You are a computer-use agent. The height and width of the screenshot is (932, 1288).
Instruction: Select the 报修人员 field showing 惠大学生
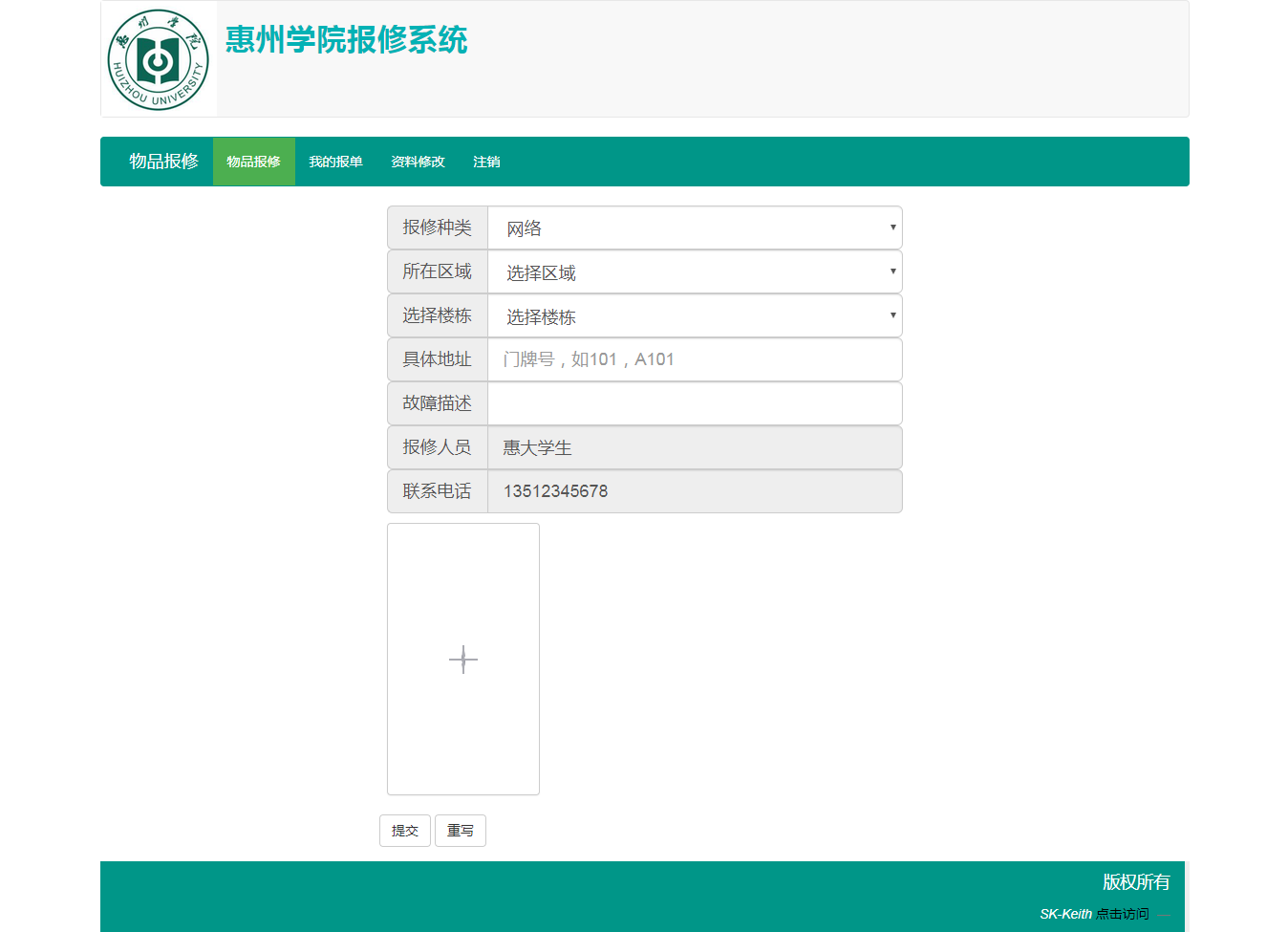pos(695,447)
